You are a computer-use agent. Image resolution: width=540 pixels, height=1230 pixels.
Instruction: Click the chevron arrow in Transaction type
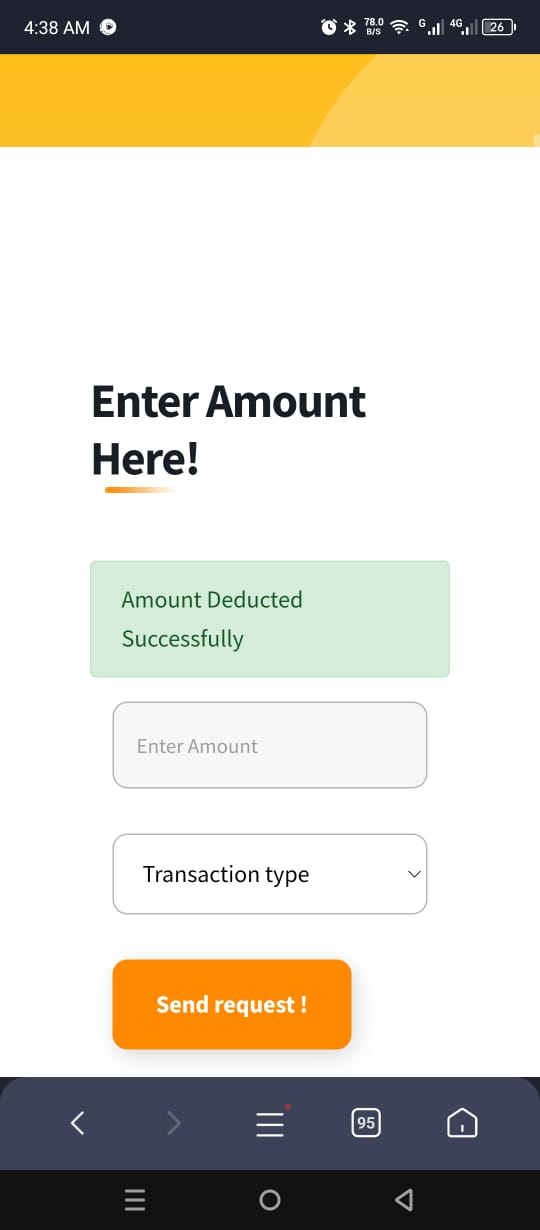click(414, 874)
